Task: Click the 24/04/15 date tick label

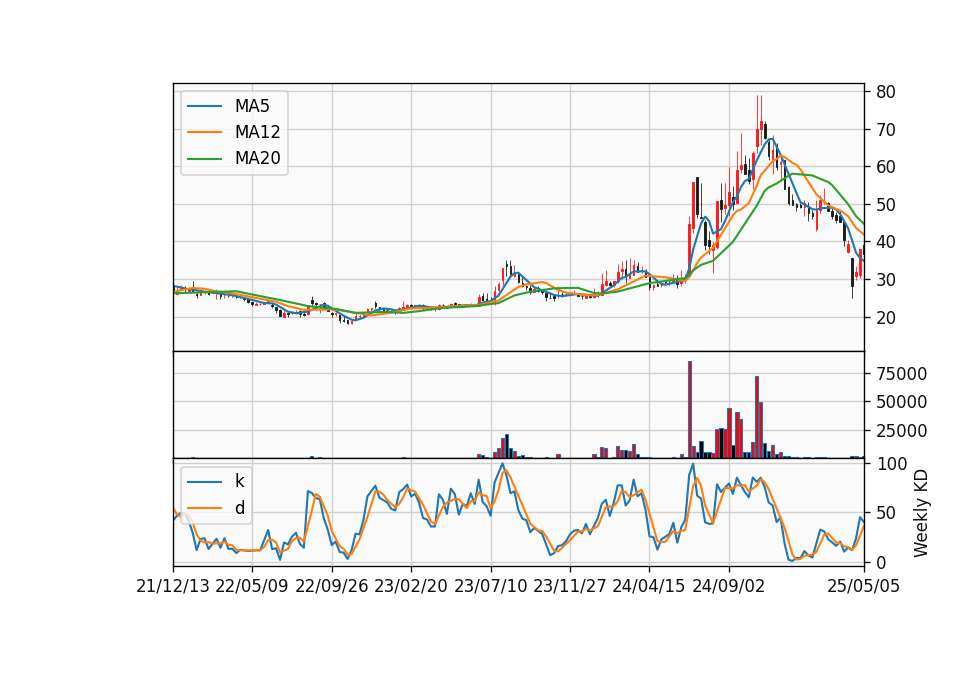Action: pyautogui.click(x=649, y=586)
